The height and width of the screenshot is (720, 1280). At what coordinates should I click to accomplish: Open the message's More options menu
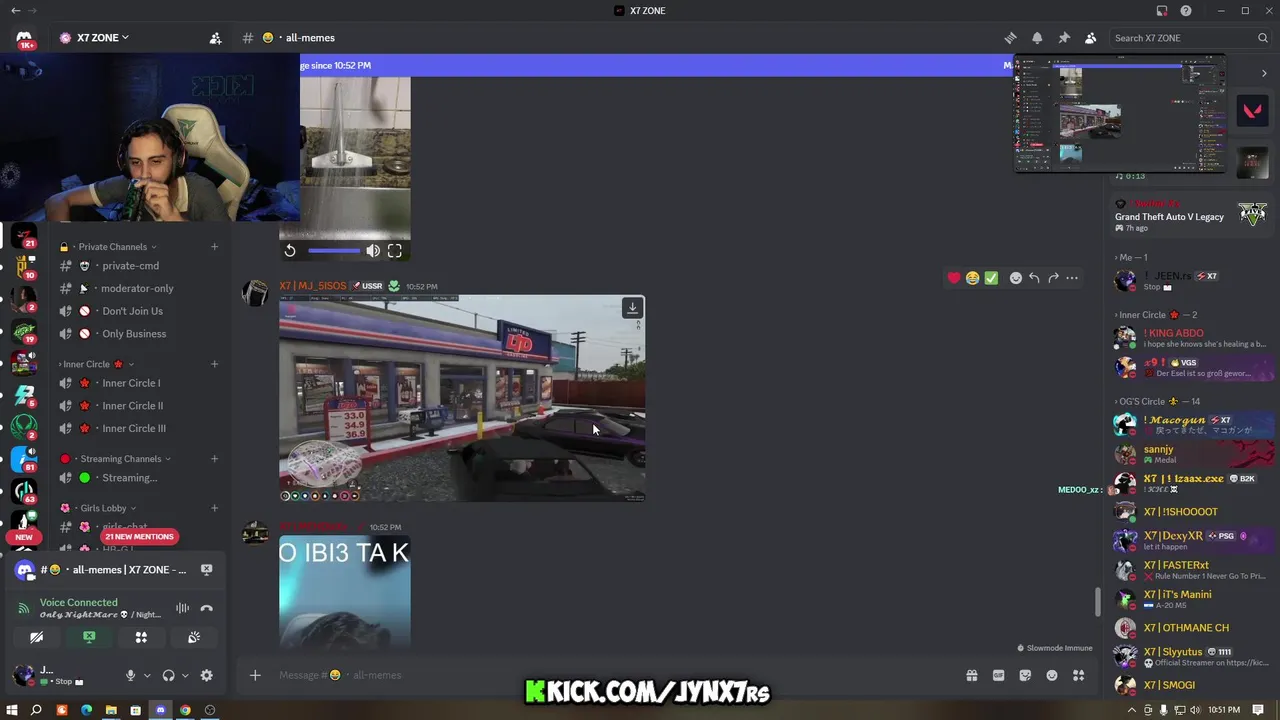pyautogui.click(x=1072, y=278)
